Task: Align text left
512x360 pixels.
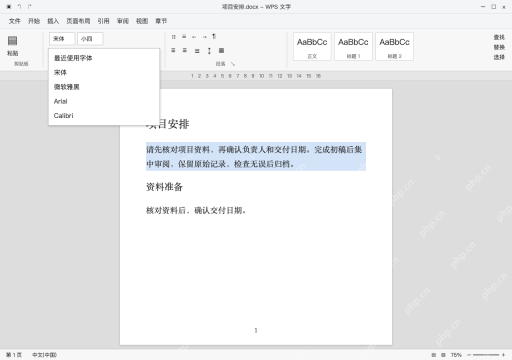Action: (x=173, y=50)
